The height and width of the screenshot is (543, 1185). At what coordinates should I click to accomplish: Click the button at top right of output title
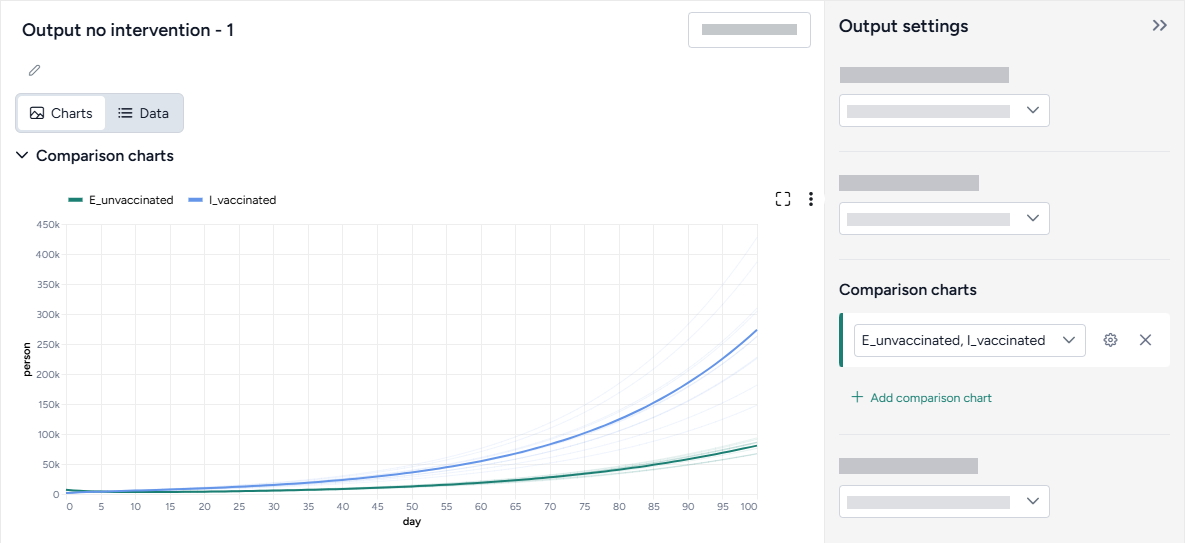[x=749, y=30]
